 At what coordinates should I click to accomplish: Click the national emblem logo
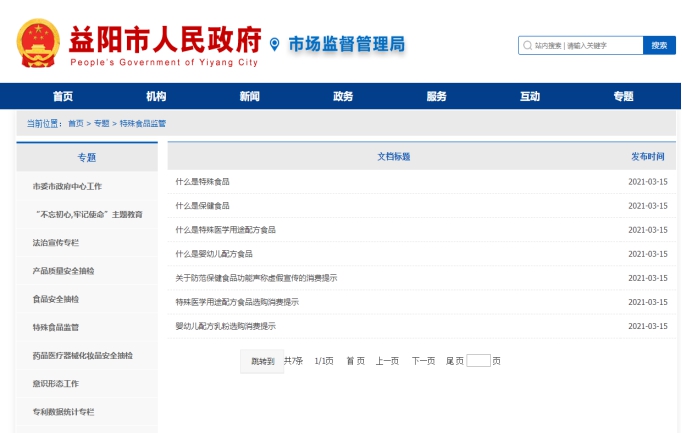tap(38, 42)
